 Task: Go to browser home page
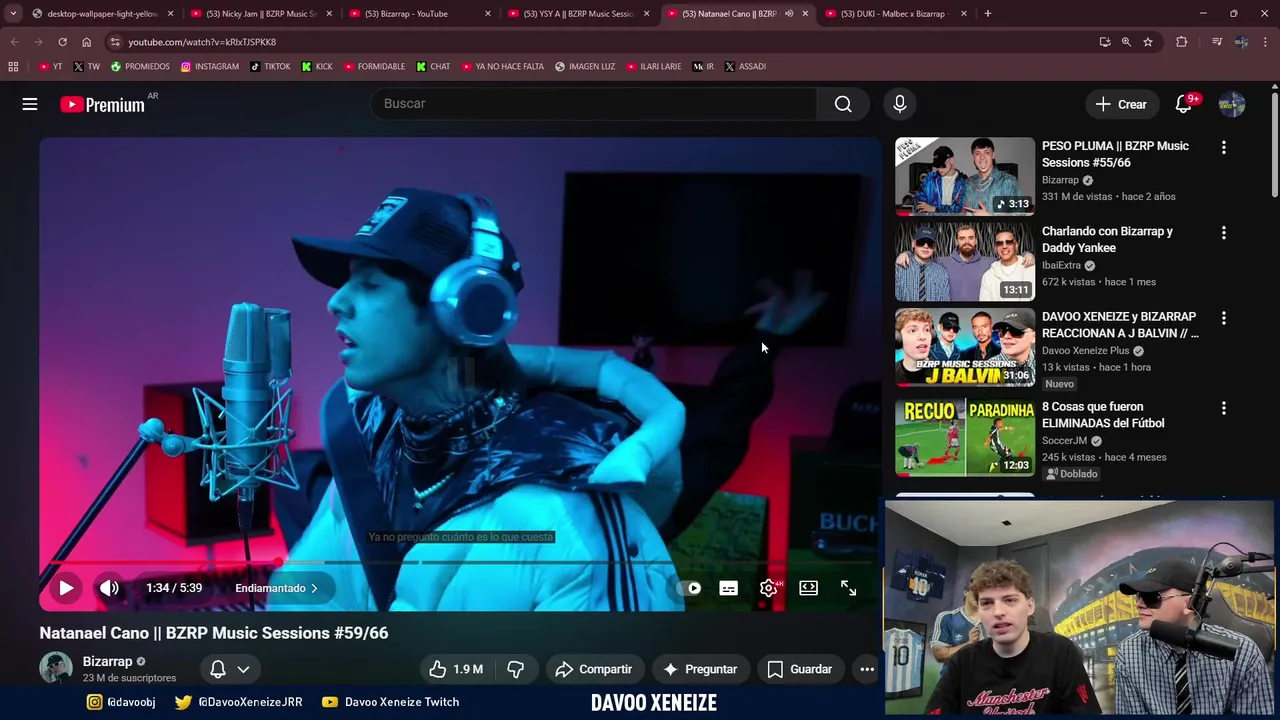click(87, 42)
